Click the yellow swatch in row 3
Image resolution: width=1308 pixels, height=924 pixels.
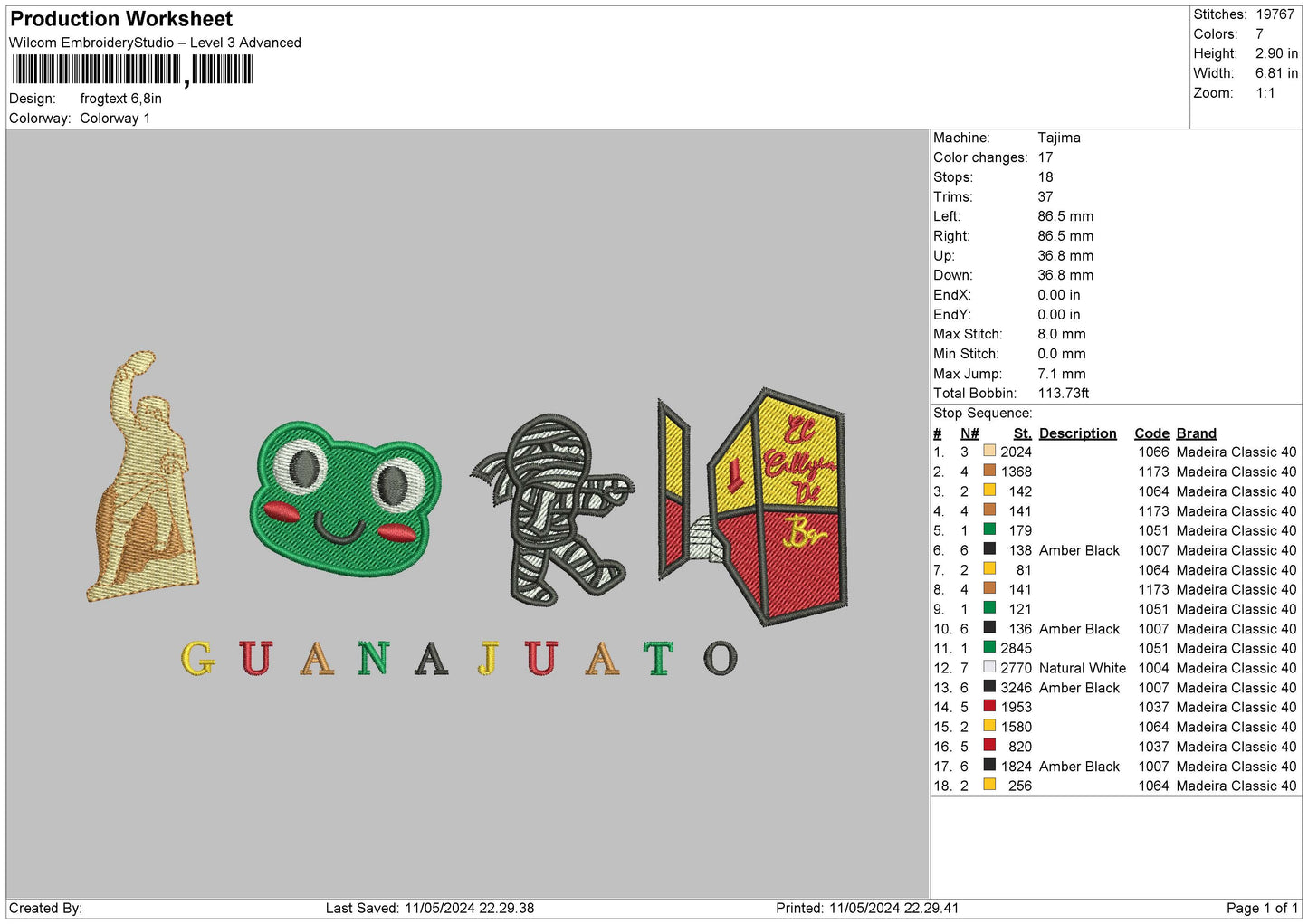(x=989, y=491)
